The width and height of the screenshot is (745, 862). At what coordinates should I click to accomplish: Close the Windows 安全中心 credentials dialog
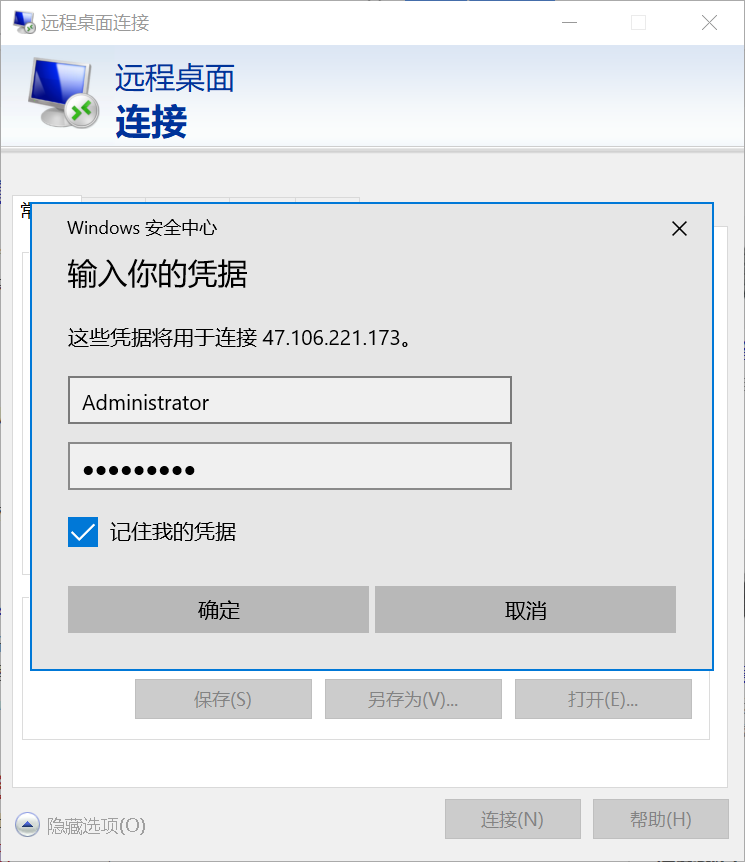pos(679,229)
